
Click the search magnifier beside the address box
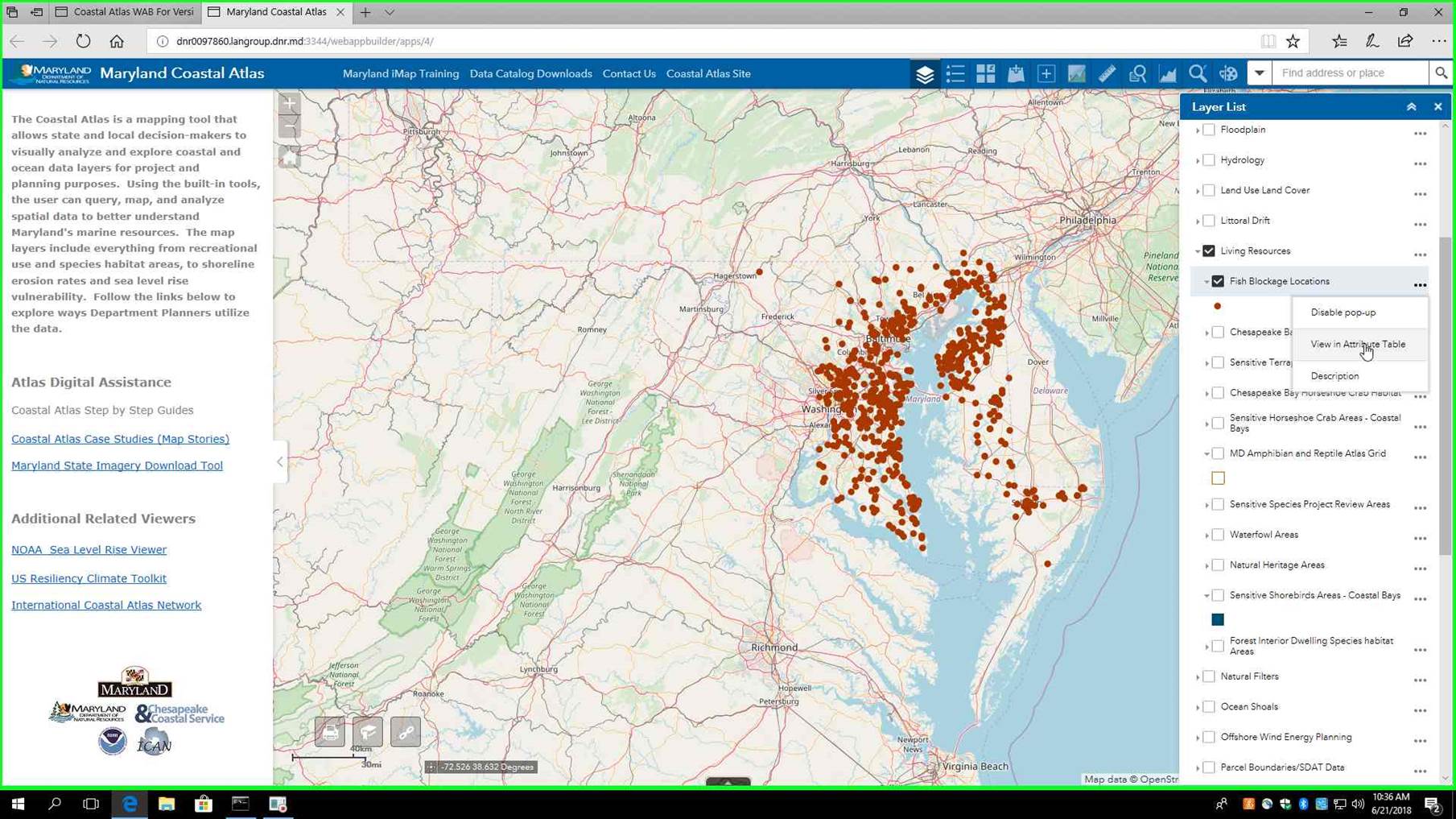click(1440, 73)
